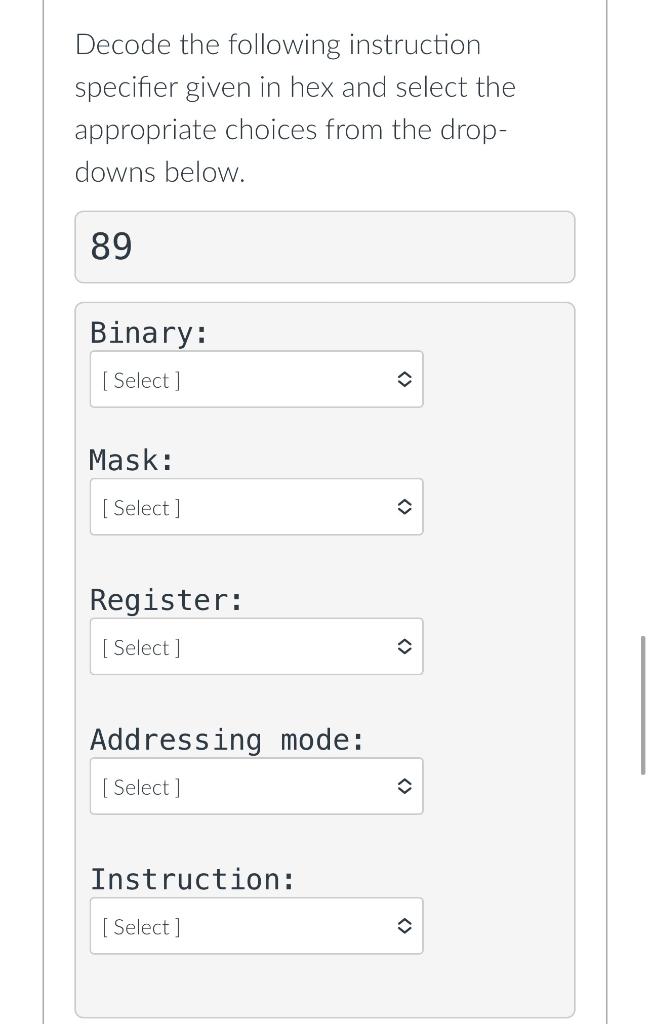
Task: Open the Instruction dropdown
Action: (256, 925)
